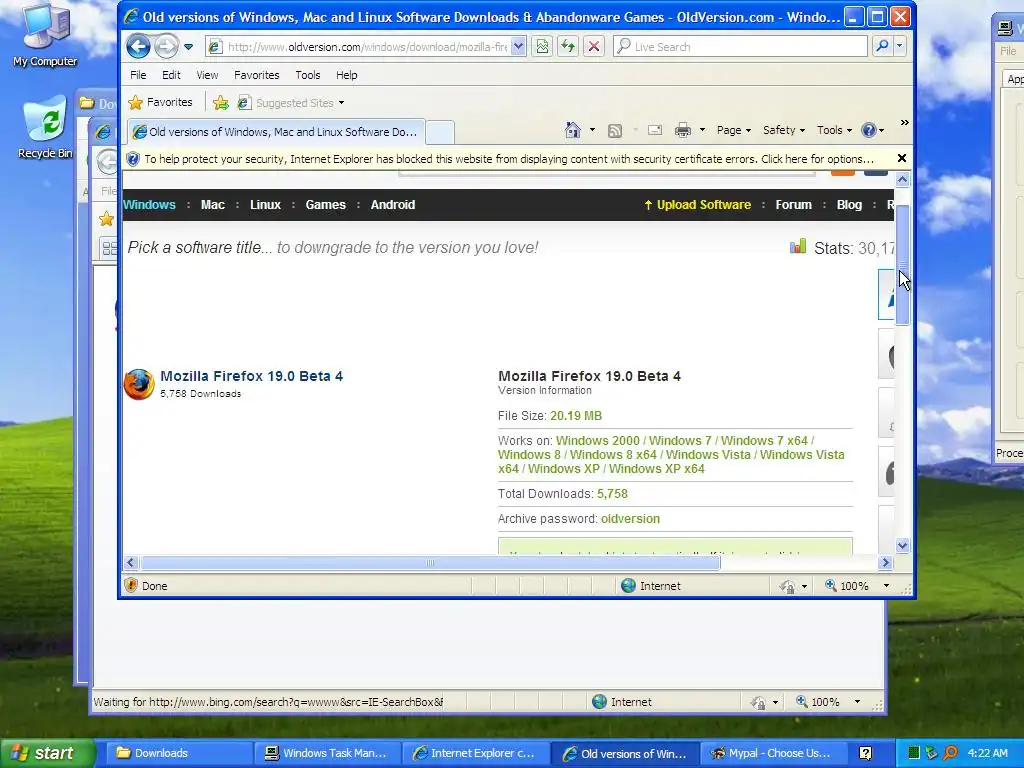1024x768 pixels.
Task: Open the Games category link
Action: pos(326,204)
